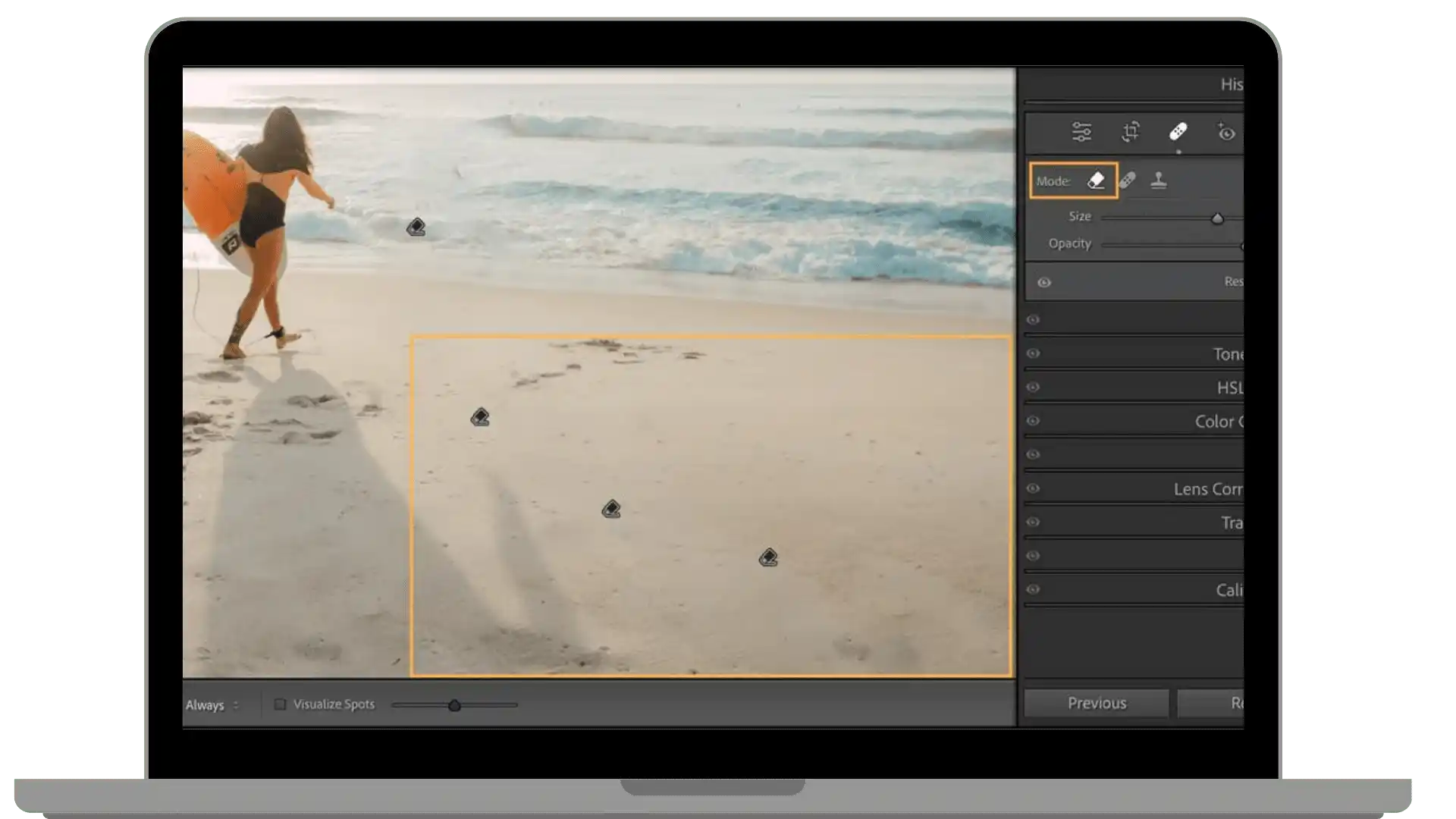The height and width of the screenshot is (819, 1456).
Task: Toggle visibility of Tone panel
Action: click(x=1034, y=353)
